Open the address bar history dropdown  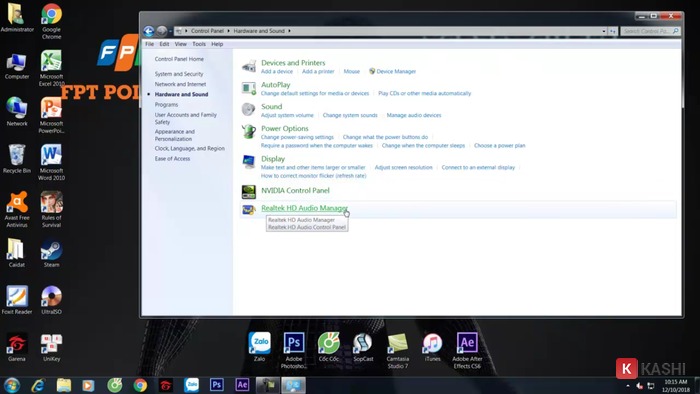[604, 31]
